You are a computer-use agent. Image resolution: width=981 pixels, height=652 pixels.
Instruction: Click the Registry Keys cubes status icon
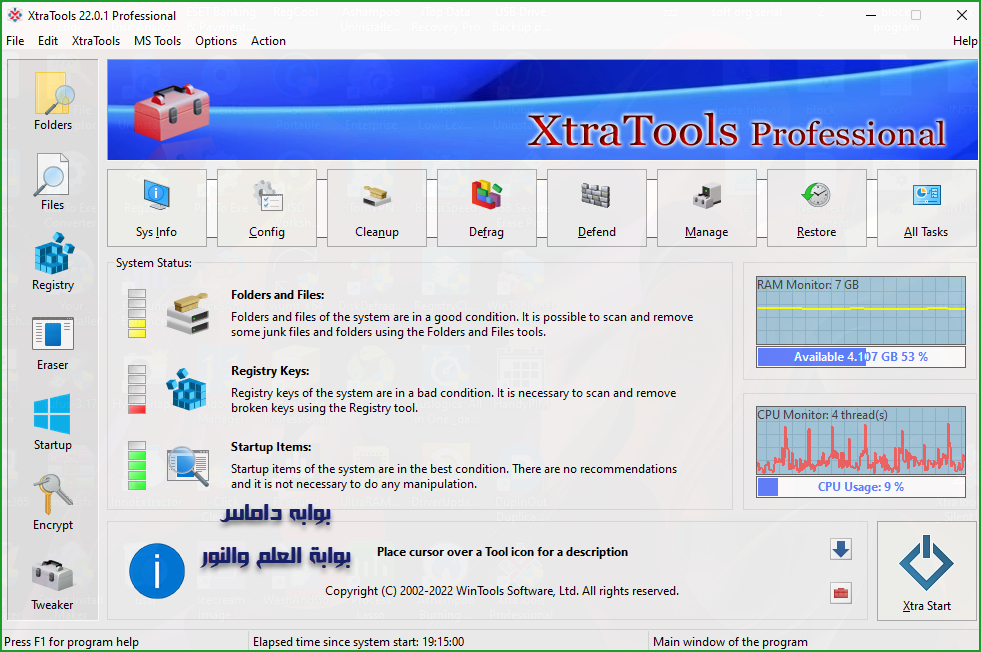186,389
